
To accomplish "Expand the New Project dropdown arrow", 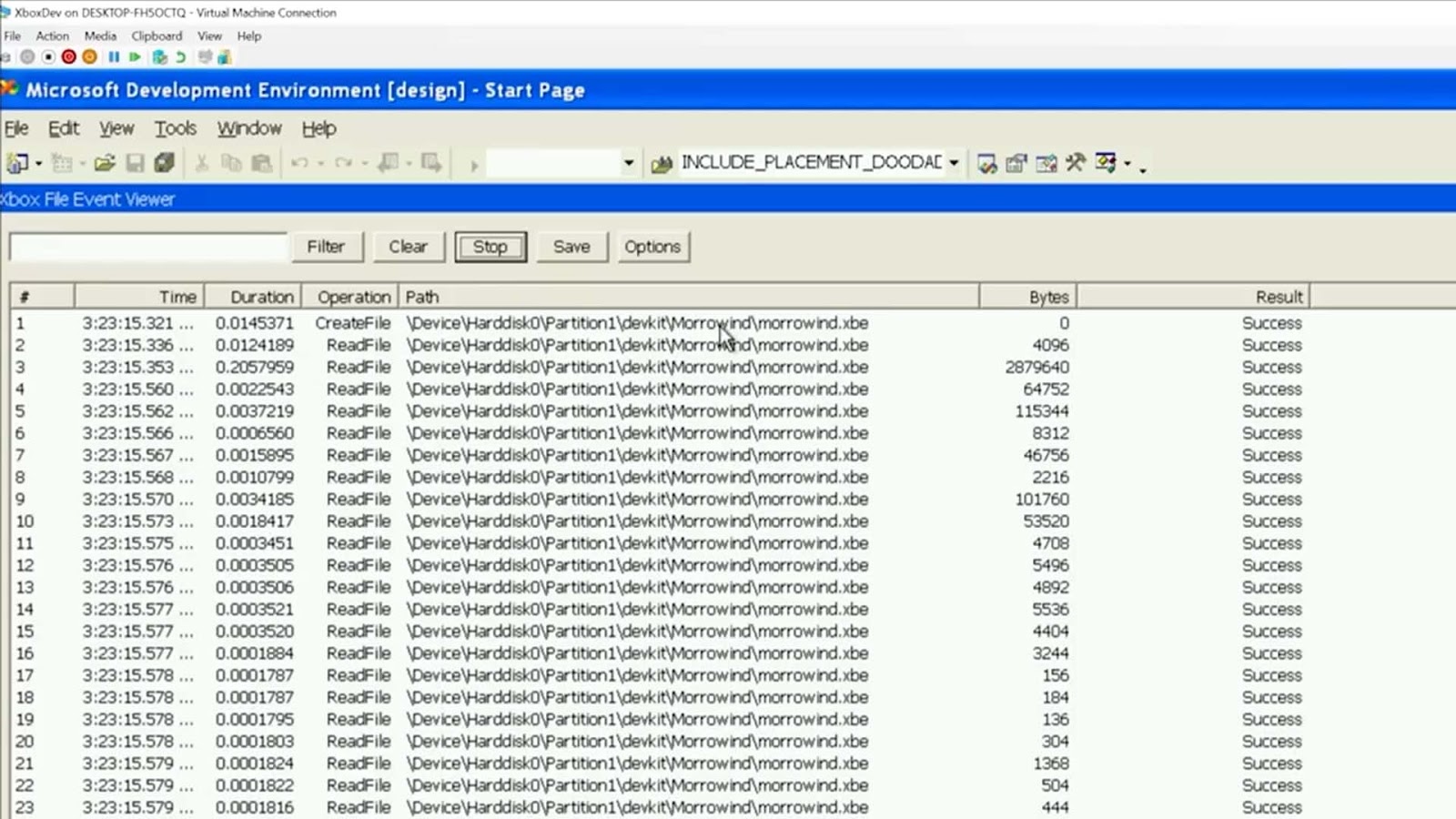I will 38,164.
